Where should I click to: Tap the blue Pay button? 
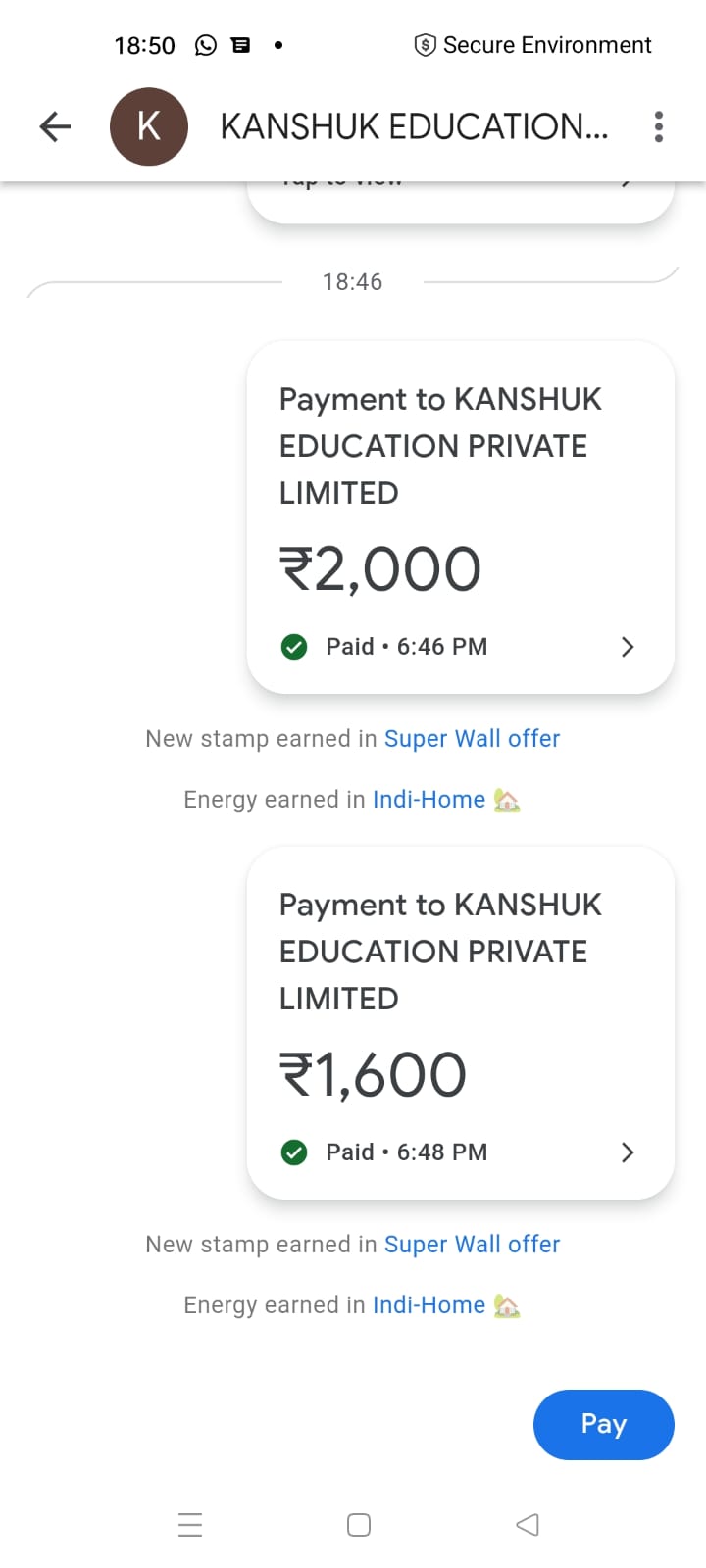coord(603,1424)
